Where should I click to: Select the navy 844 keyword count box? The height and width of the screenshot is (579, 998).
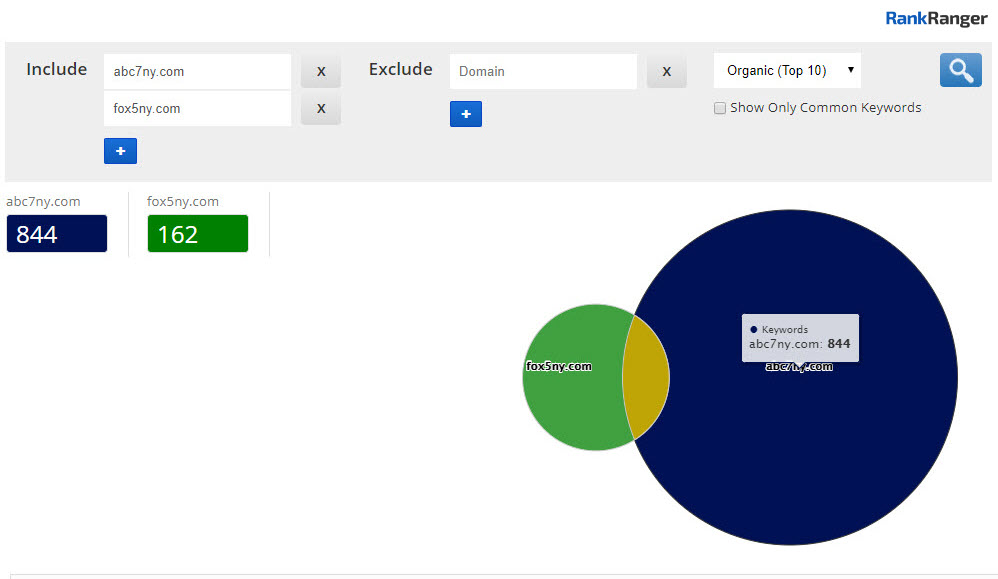pyautogui.click(x=57, y=234)
